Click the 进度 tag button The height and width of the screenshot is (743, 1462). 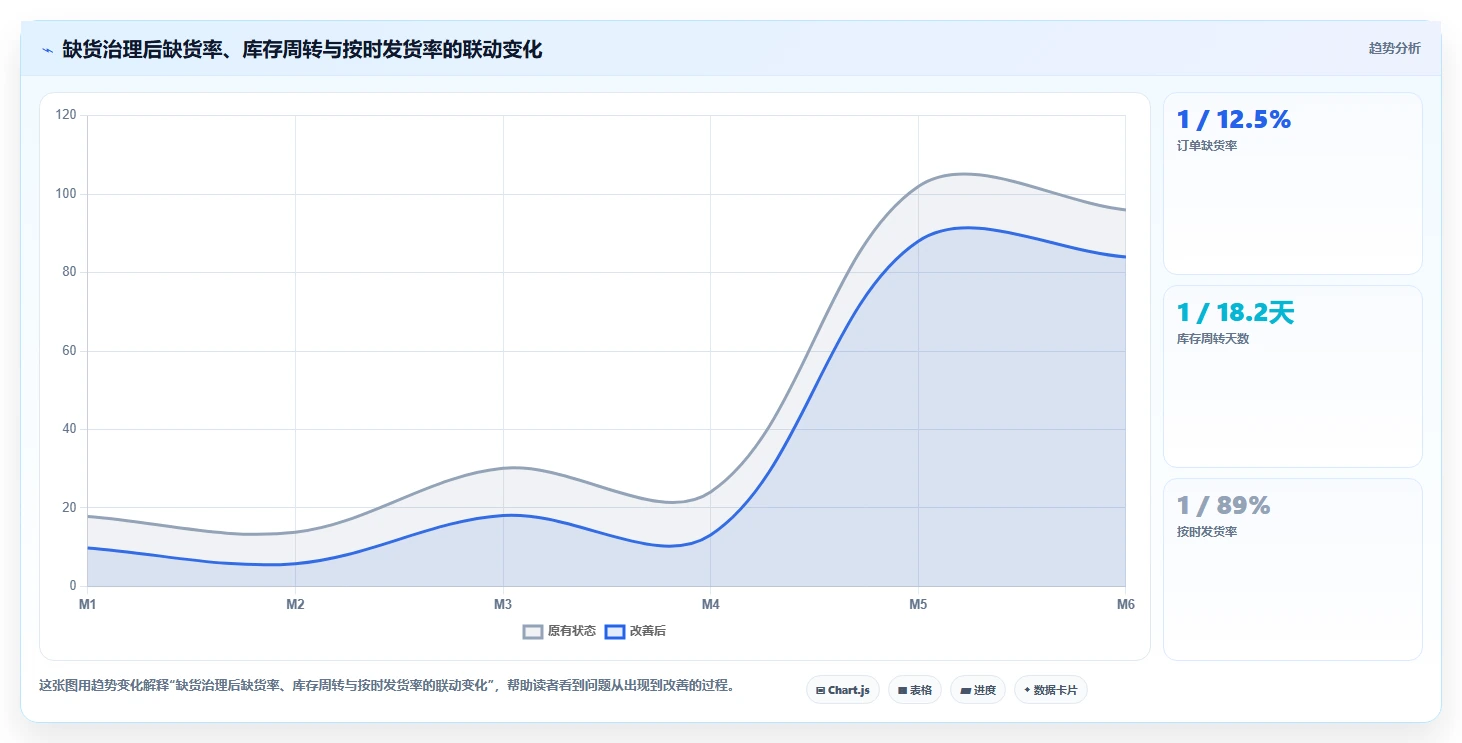point(977,690)
